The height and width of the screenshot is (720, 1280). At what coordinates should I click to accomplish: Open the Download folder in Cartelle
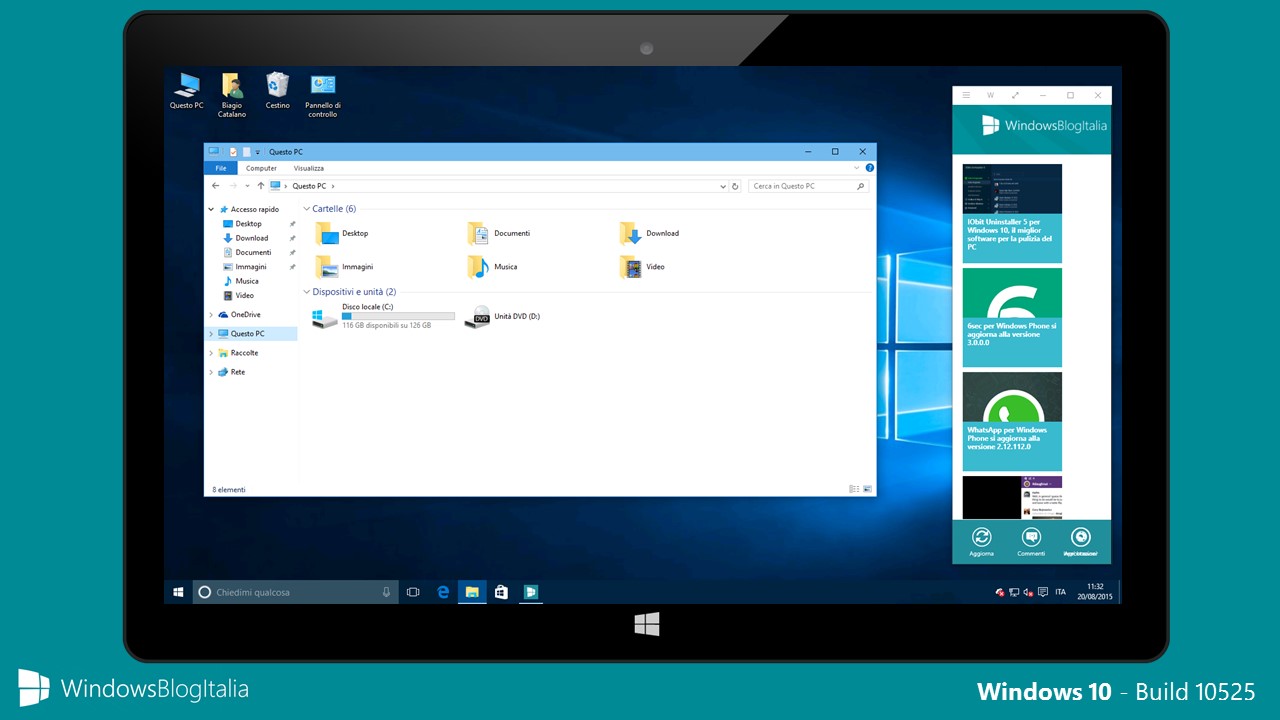click(x=650, y=234)
